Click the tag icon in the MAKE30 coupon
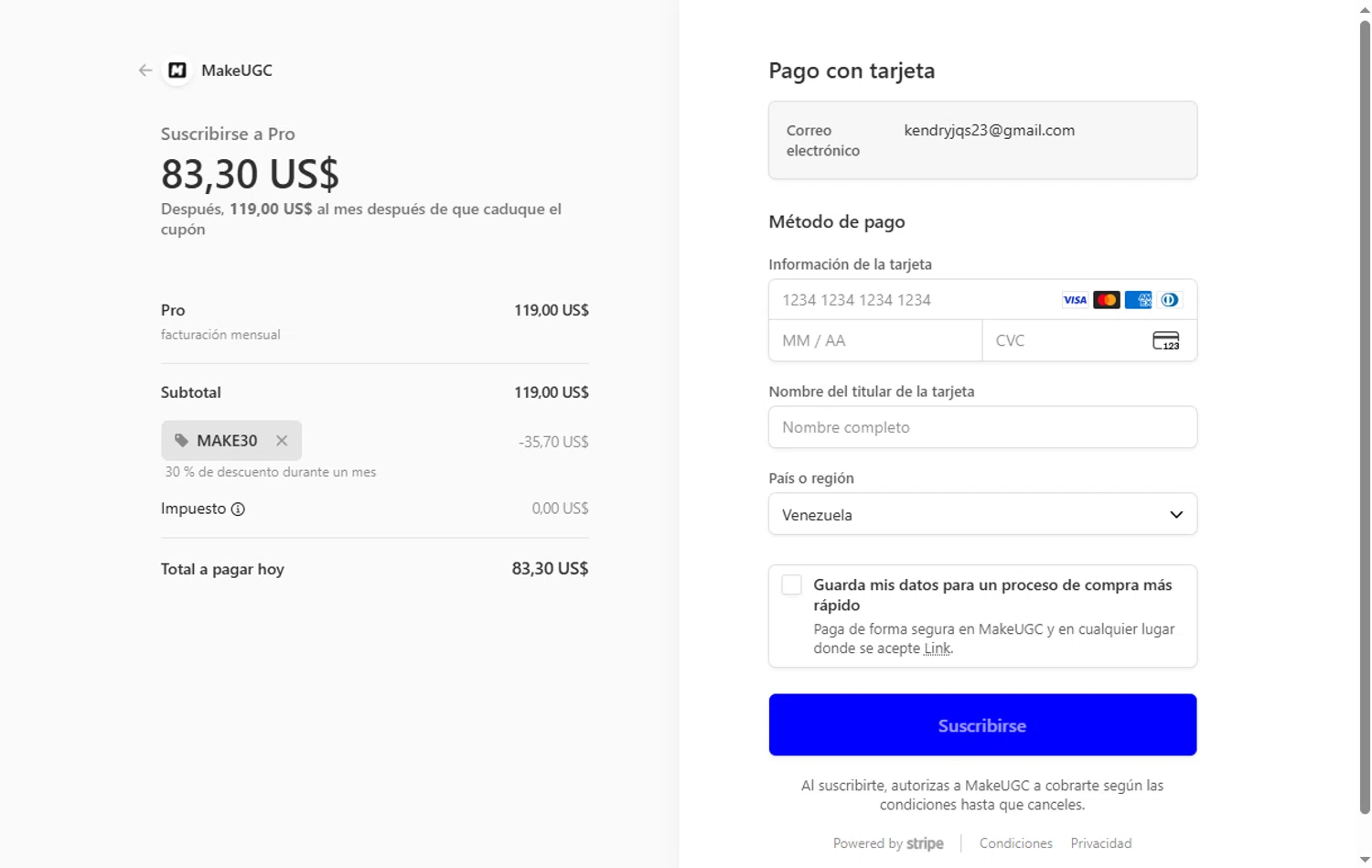The height and width of the screenshot is (868, 1372). coord(181,441)
